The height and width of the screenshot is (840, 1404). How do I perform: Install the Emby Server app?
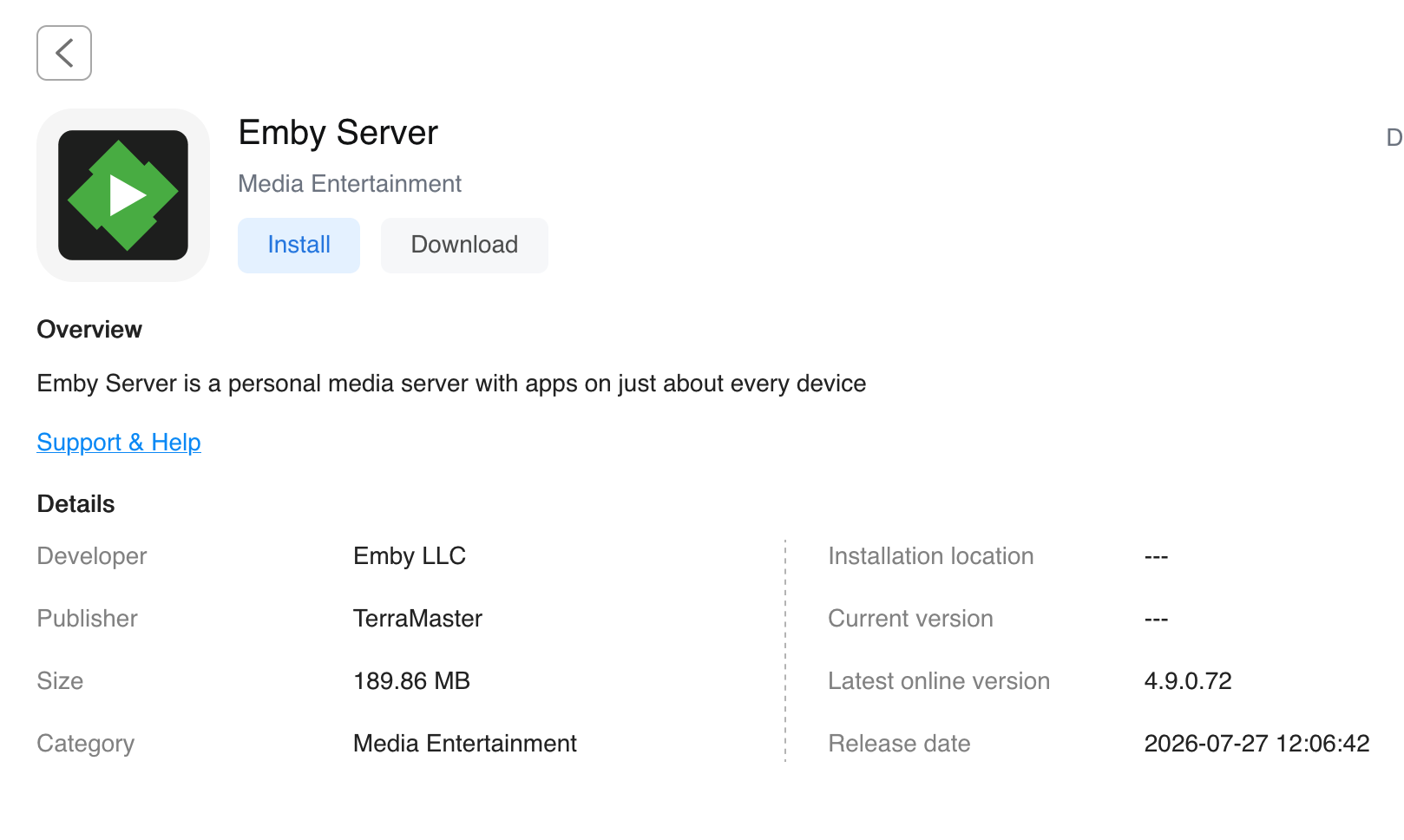[x=299, y=246]
